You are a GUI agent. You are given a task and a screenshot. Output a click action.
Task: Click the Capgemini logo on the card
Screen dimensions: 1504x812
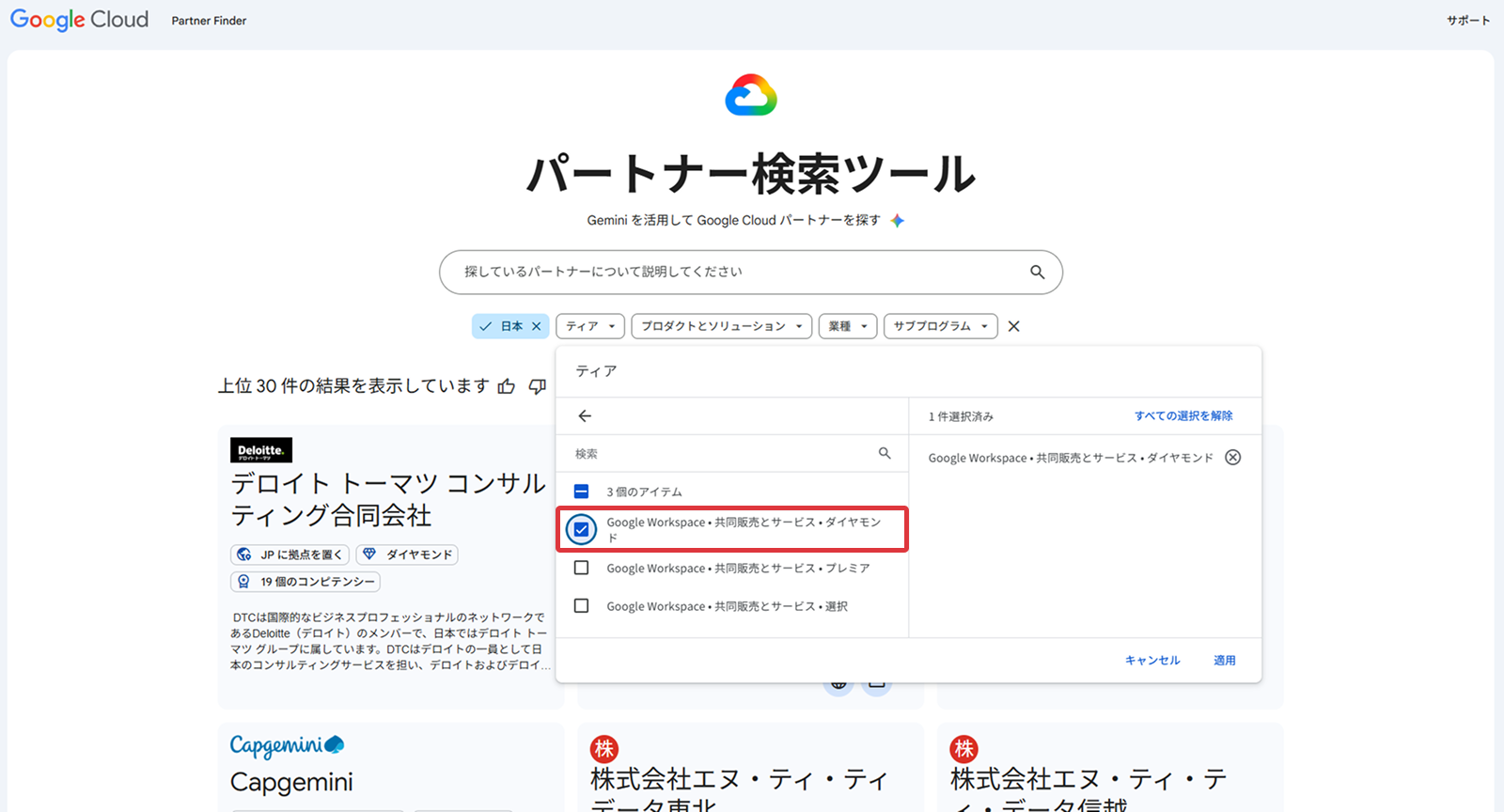tap(287, 745)
